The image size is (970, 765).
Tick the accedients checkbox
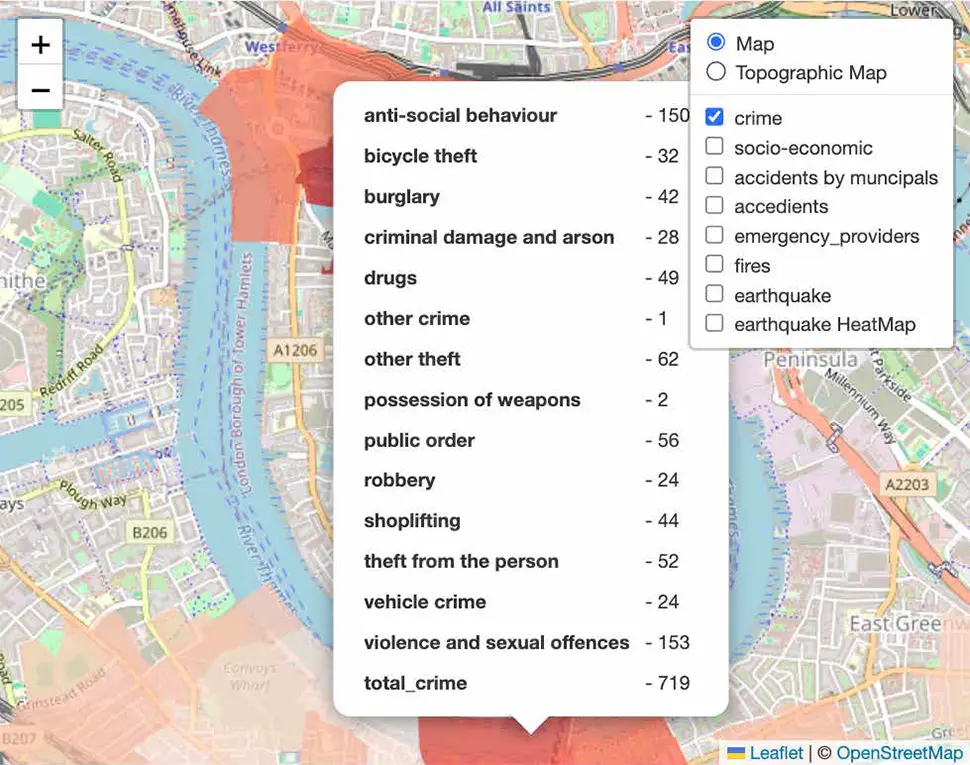714,205
